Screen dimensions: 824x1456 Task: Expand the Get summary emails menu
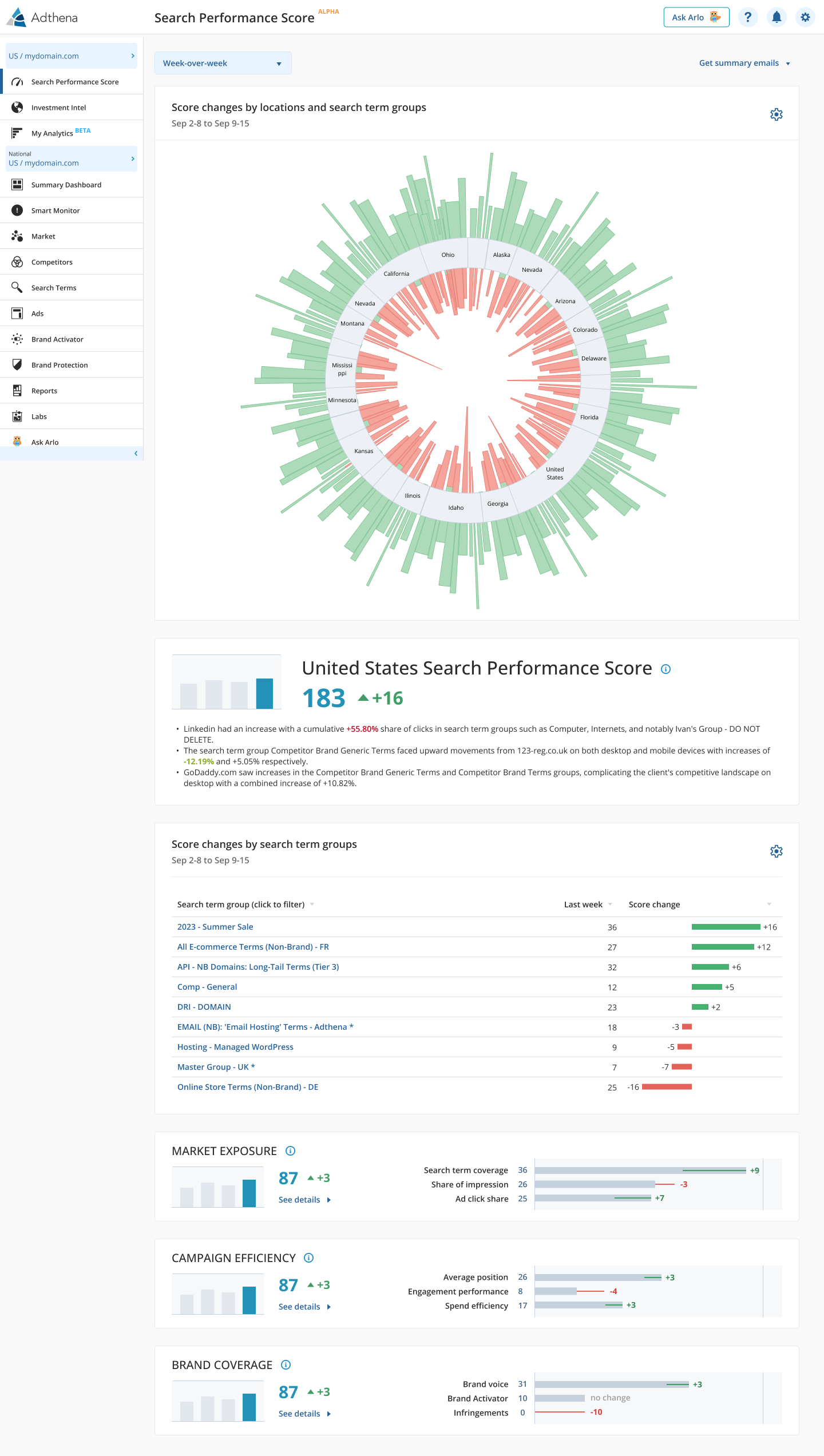click(744, 63)
